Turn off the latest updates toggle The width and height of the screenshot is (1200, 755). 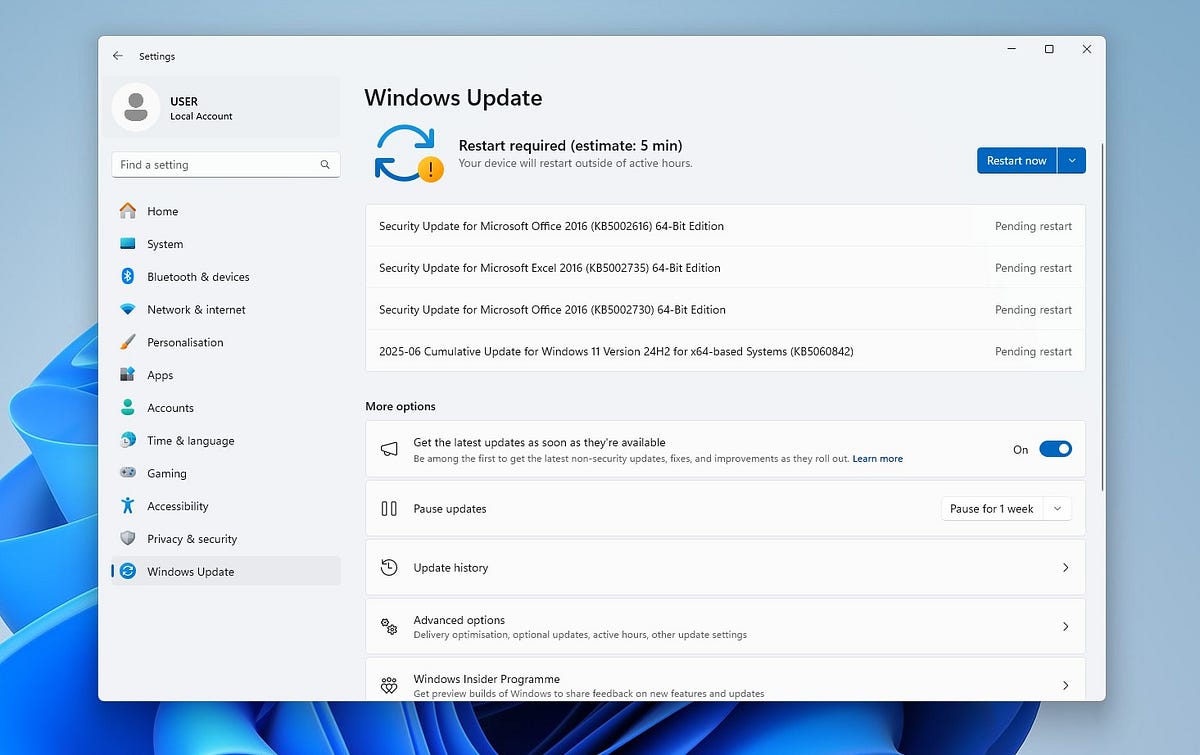(1055, 450)
